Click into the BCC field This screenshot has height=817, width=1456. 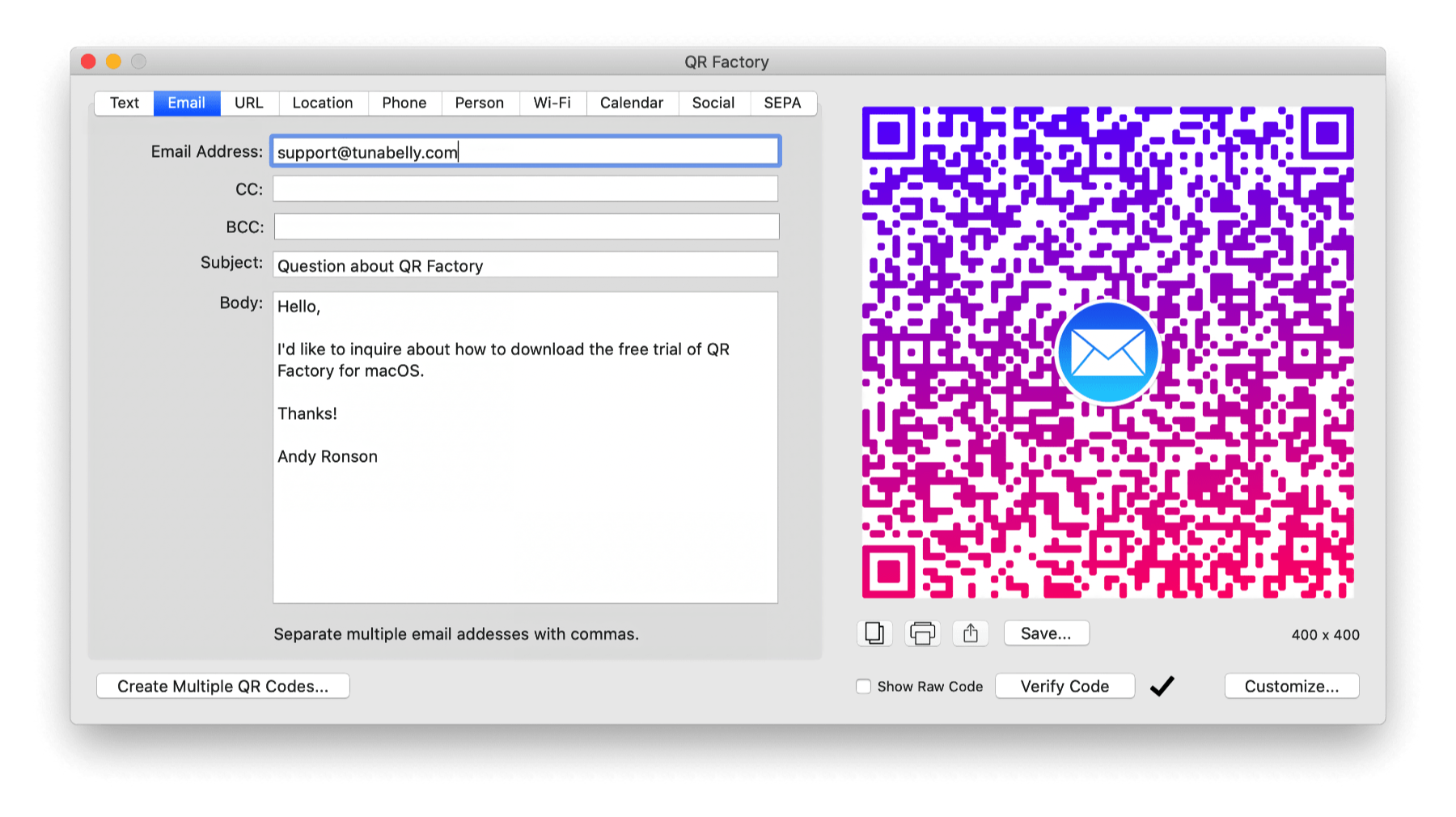[x=527, y=226]
